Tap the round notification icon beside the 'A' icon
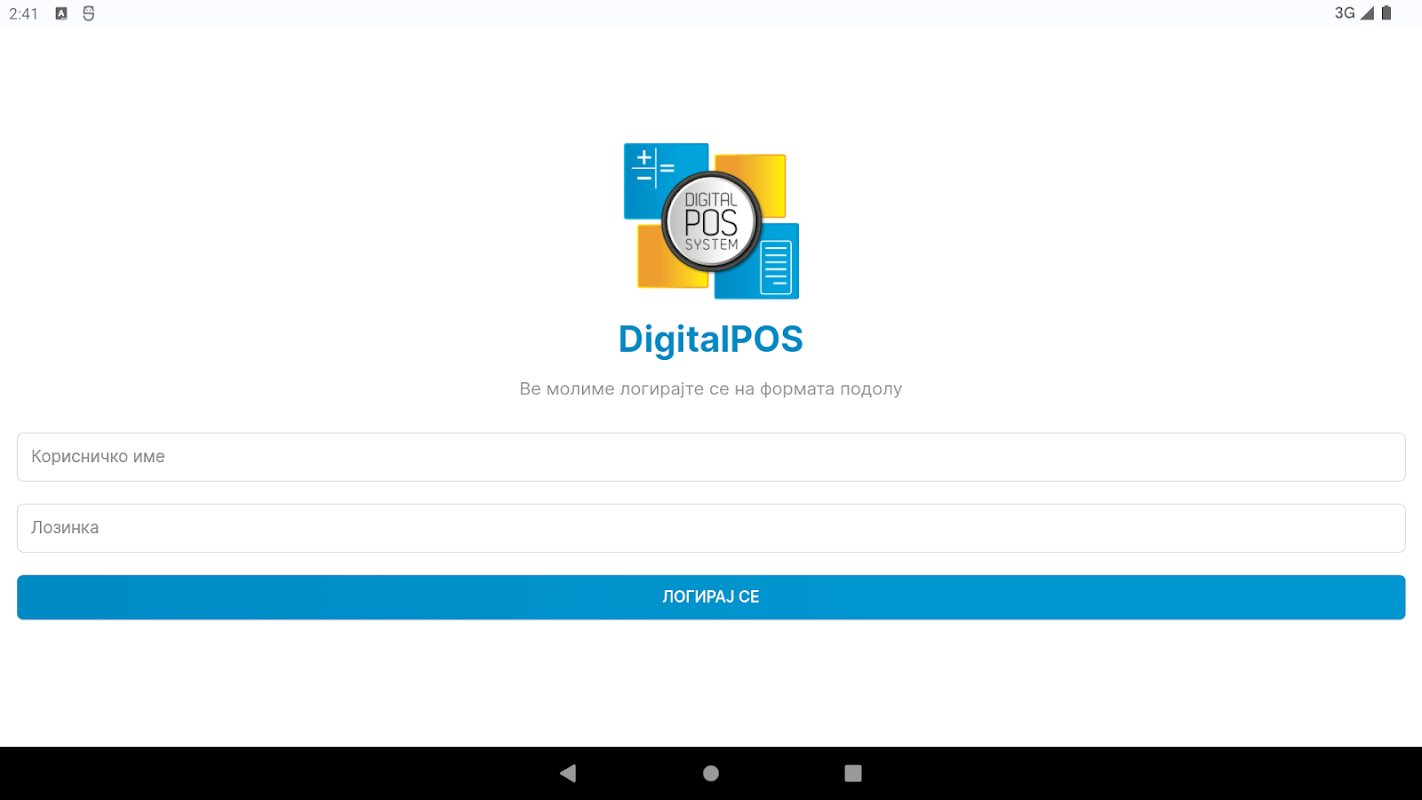Viewport: 1422px width, 800px height. [x=89, y=14]
